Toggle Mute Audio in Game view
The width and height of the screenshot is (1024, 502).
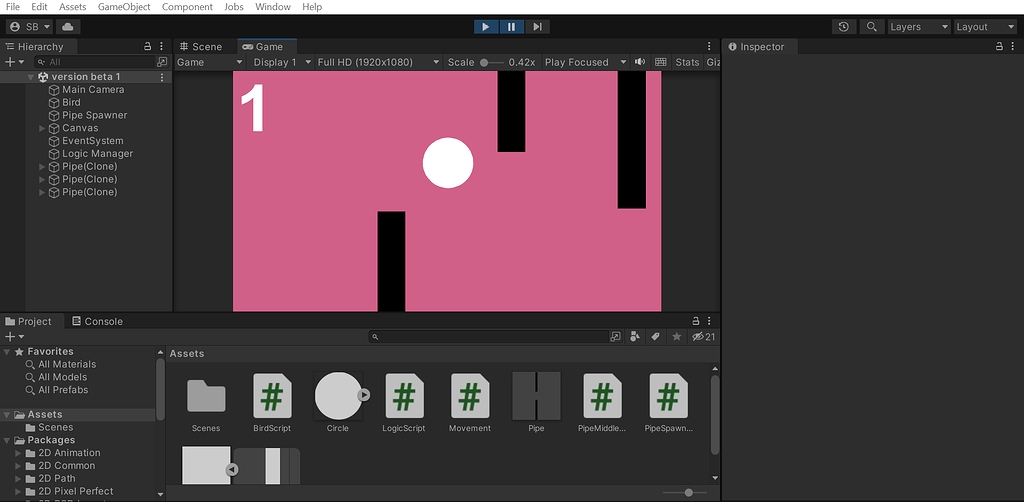(x=640, y=62)
